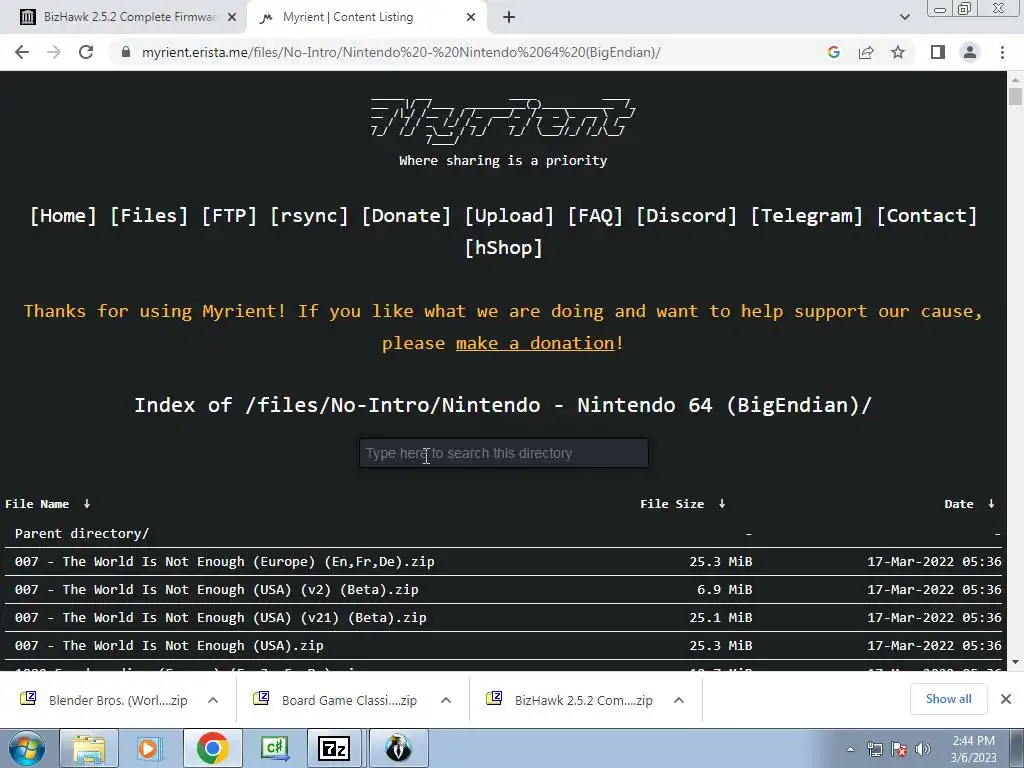Viewport: 1024px width, 768px height.
Task: Click page scrollbar down arrow
Action: coord(1015,662)
